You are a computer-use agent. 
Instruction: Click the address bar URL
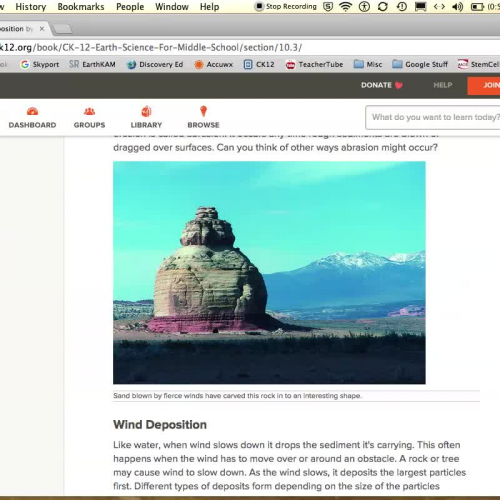coord(151,47)
